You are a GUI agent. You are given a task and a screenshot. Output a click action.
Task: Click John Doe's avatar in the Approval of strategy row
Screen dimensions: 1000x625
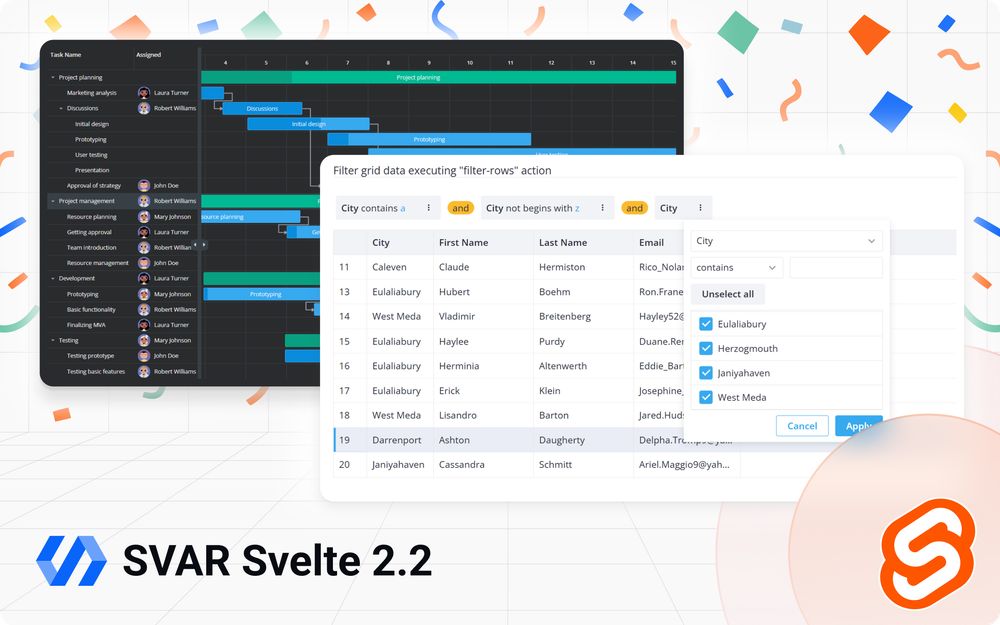(x=144, y=186)
